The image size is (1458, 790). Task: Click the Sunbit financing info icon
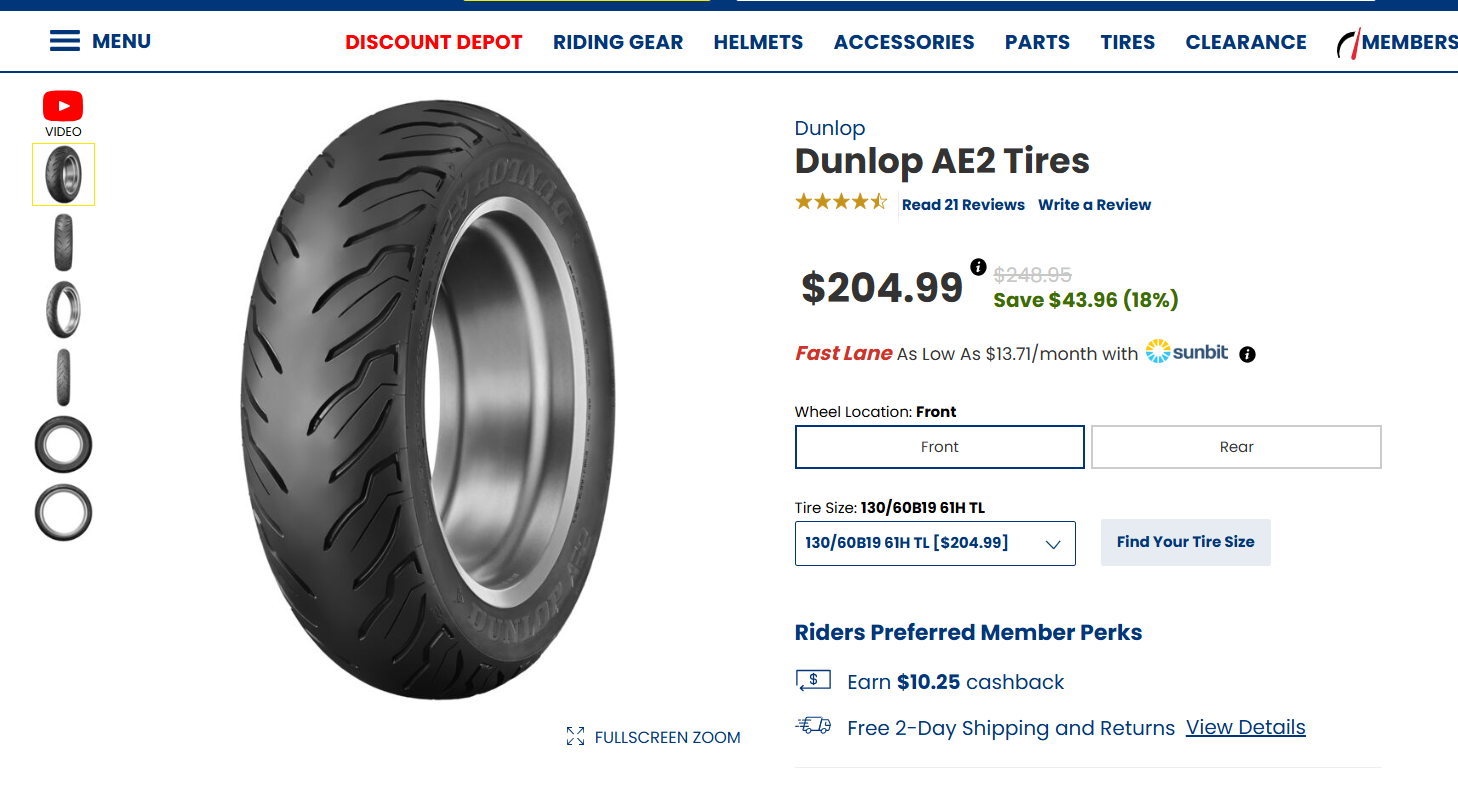(x=1247, y=354)
